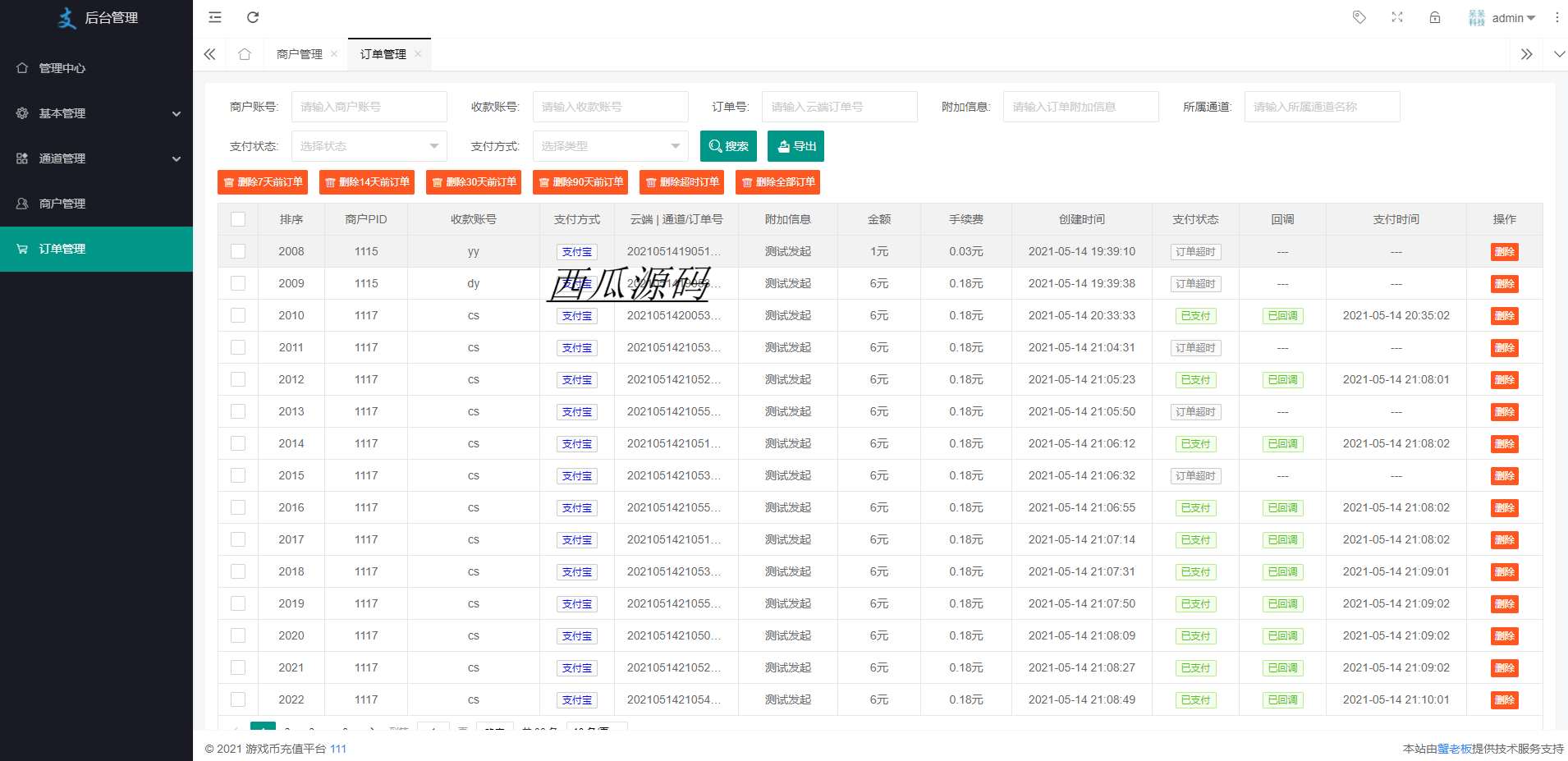Viewport: 1568px width, 761px height.
Task: Expand 通道管理 sidebar menu
Action: [x=96, y=158]
